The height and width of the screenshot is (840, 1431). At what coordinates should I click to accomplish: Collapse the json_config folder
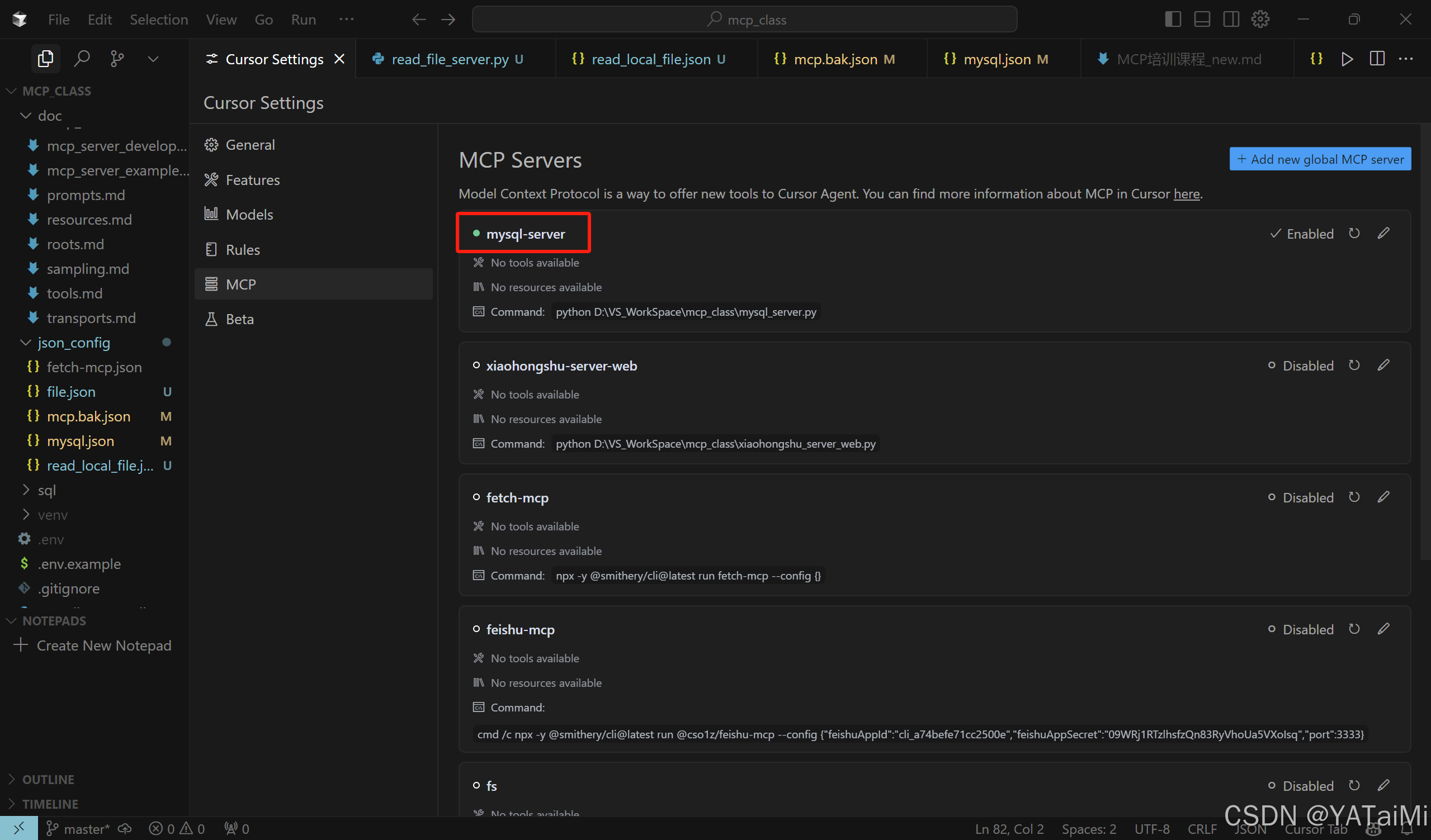[x=73, y=342]
